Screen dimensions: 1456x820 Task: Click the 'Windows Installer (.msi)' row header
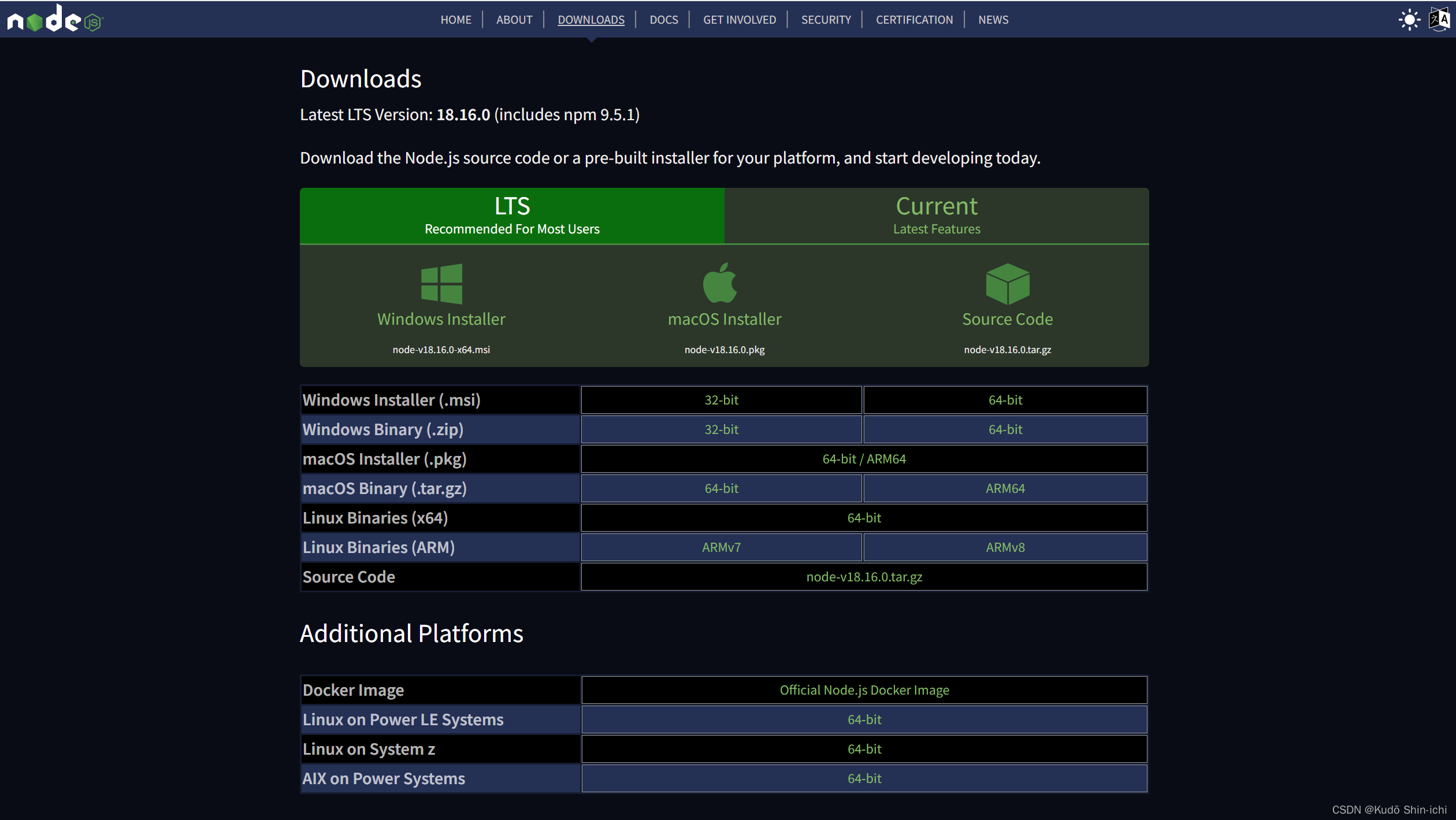pos(440,400)
